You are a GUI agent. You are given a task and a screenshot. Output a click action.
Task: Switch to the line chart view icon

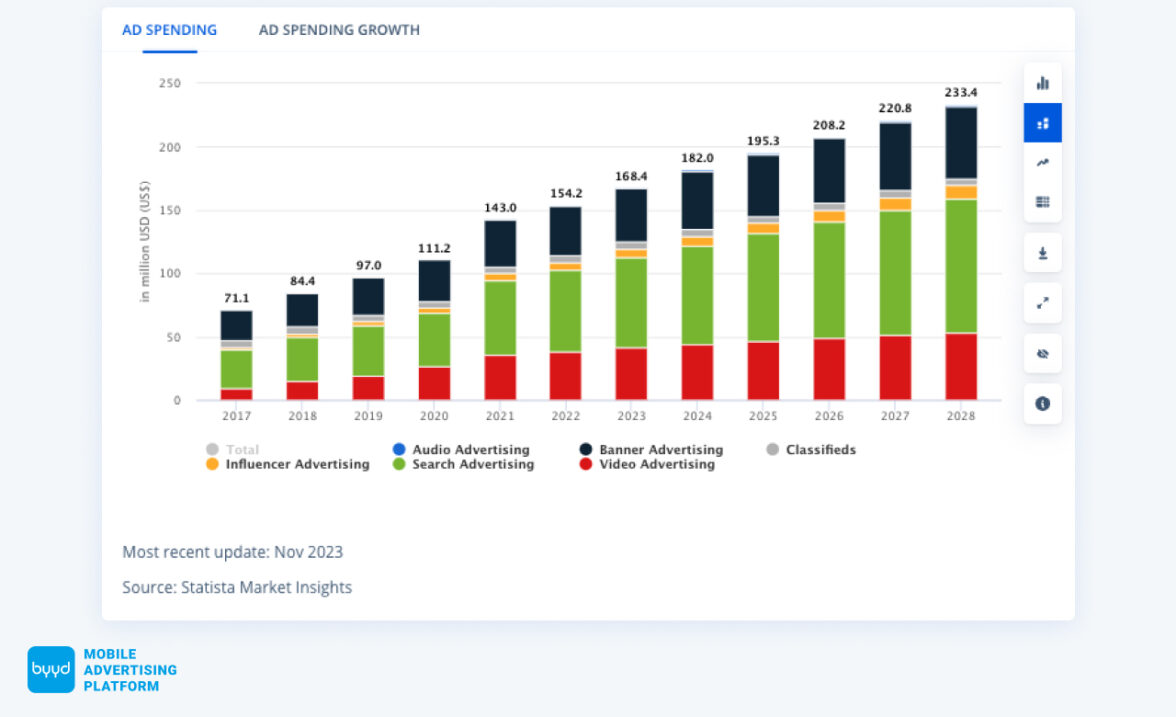pos(1042,162)
